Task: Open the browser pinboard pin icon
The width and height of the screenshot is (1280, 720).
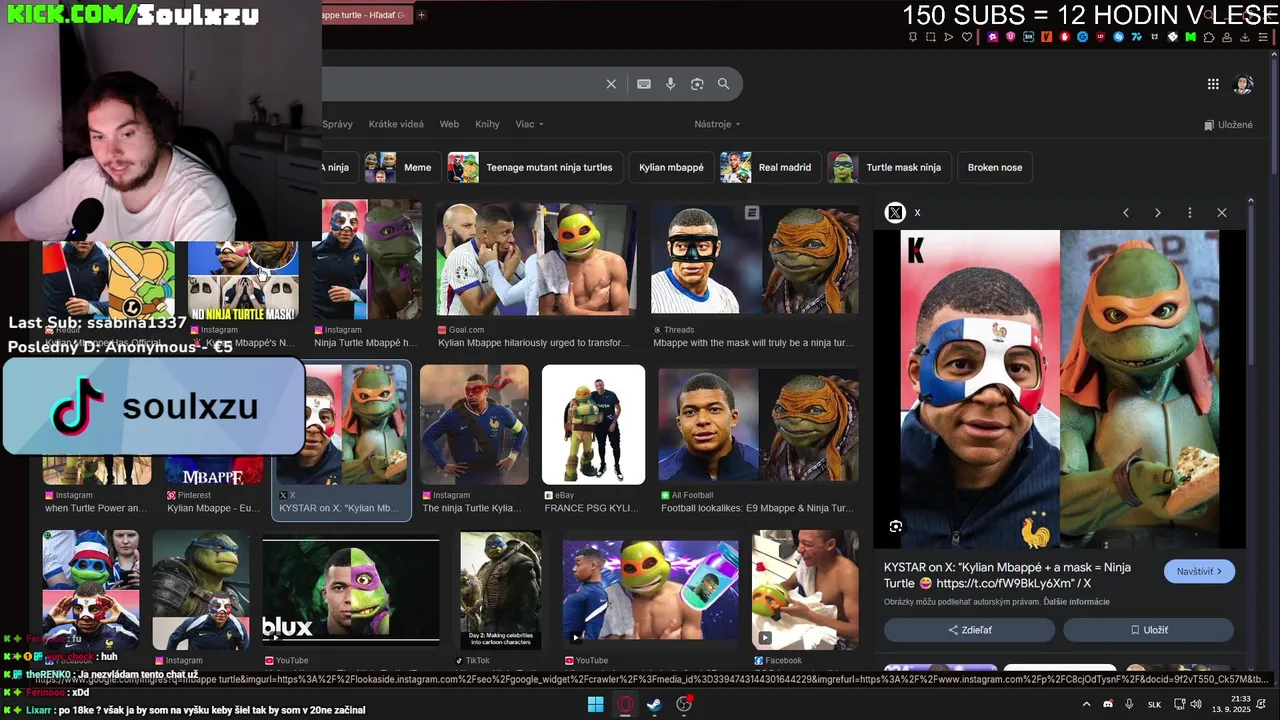Action: [913, 37]
